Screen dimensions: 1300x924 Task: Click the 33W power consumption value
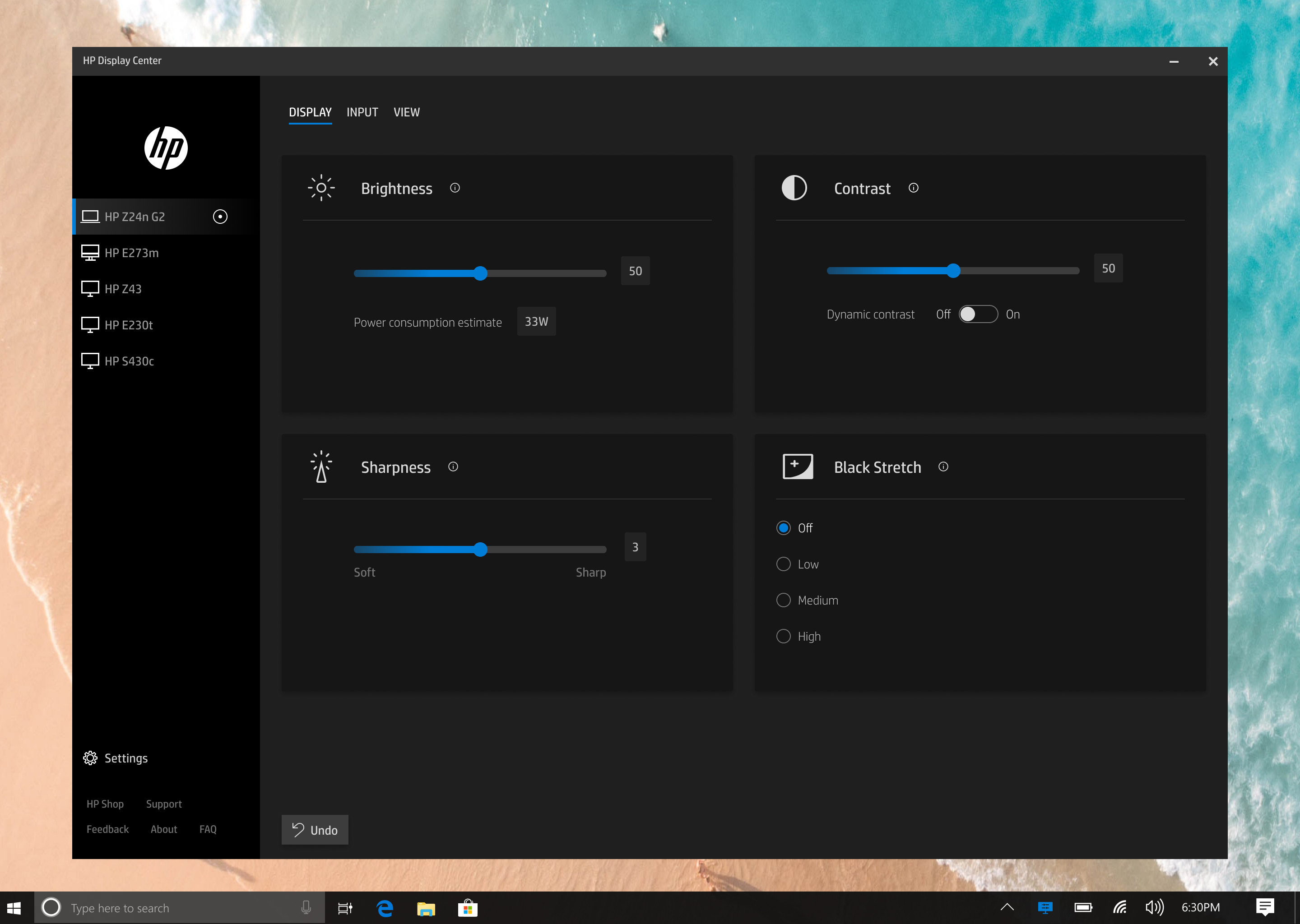[536, 322]
